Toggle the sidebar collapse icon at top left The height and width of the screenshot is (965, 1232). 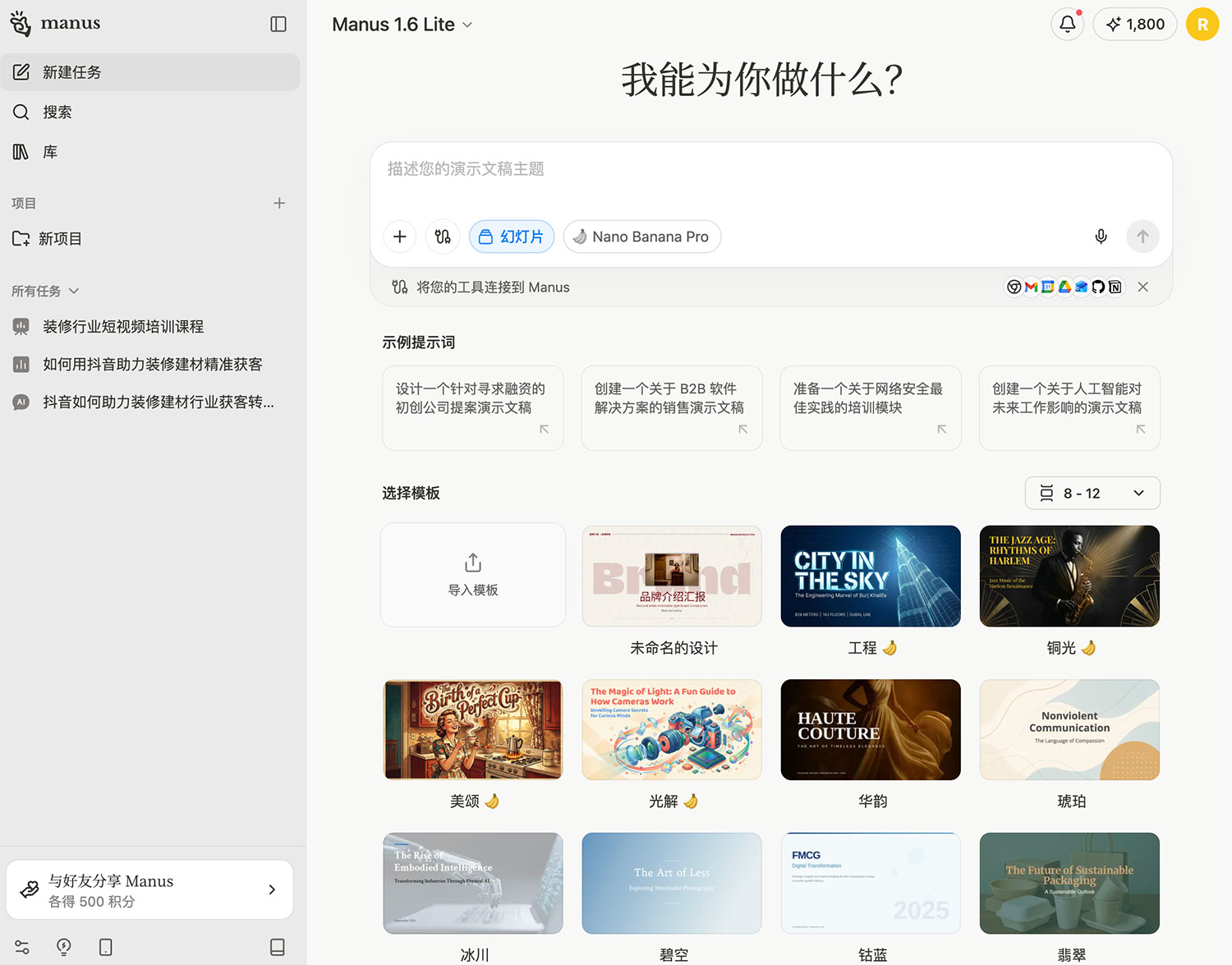tap(278, 24)
